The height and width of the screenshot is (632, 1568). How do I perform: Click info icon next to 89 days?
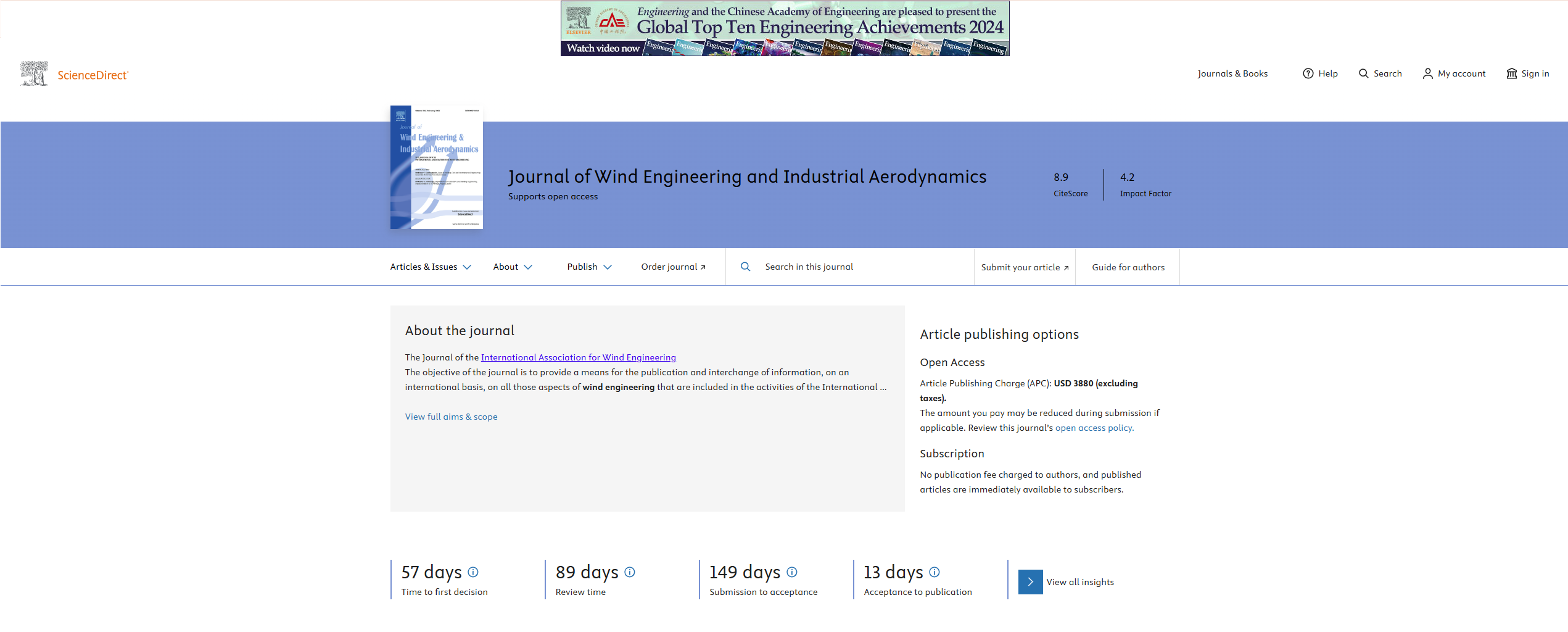tap(630, 572)
